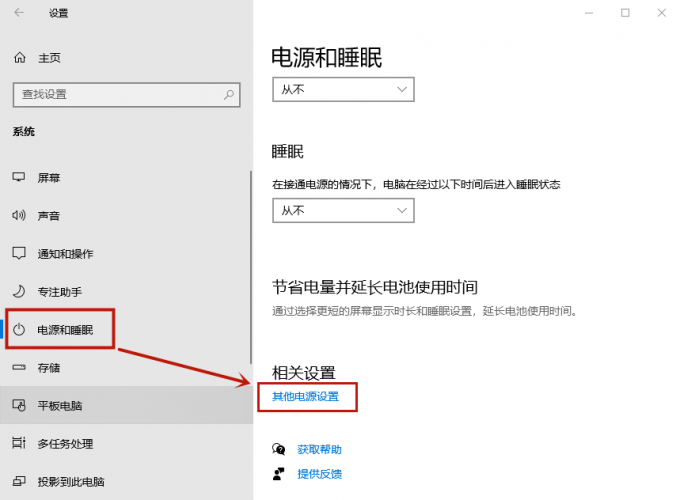The height and width of the screenshot is (500, 680).
Task: Click the back arrow in Settings header
Action: 19,13
